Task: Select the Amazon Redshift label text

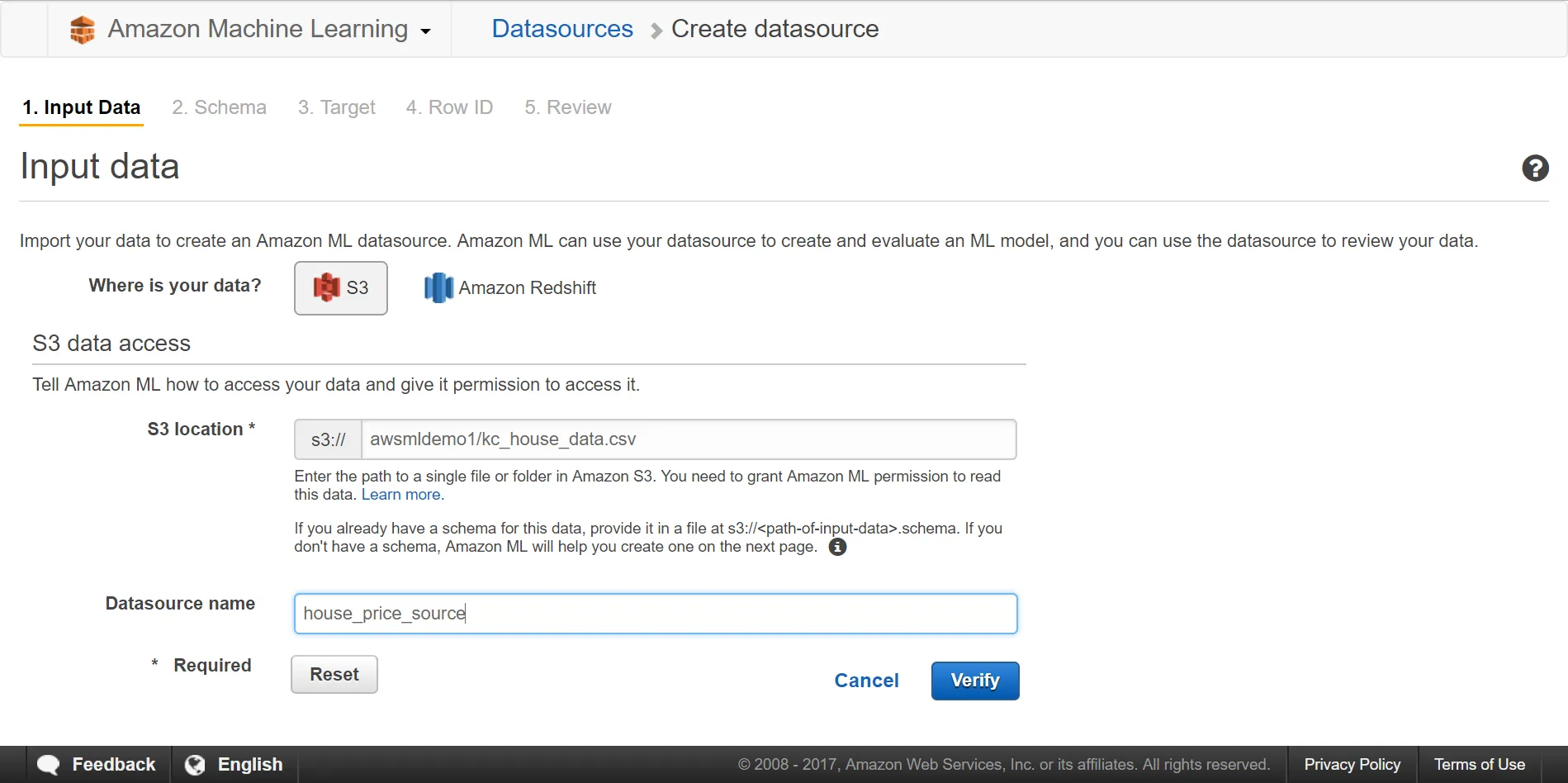Action: pos(528,287)
